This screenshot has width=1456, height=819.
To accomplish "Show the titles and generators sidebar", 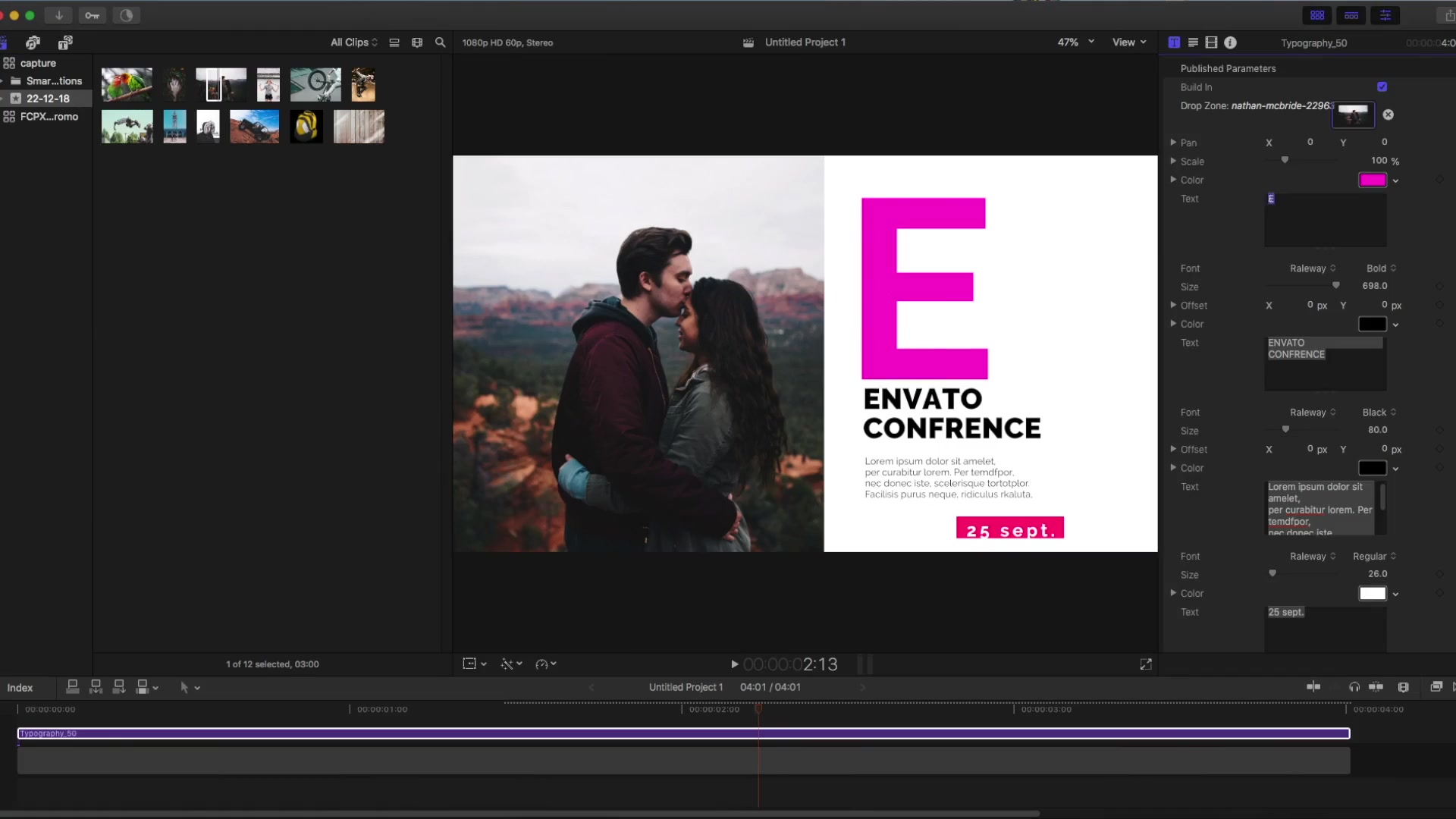I will coord(65,42).
